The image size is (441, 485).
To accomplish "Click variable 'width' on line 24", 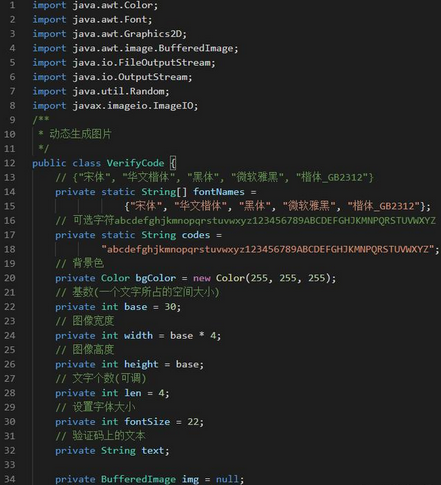I will 138,335.
